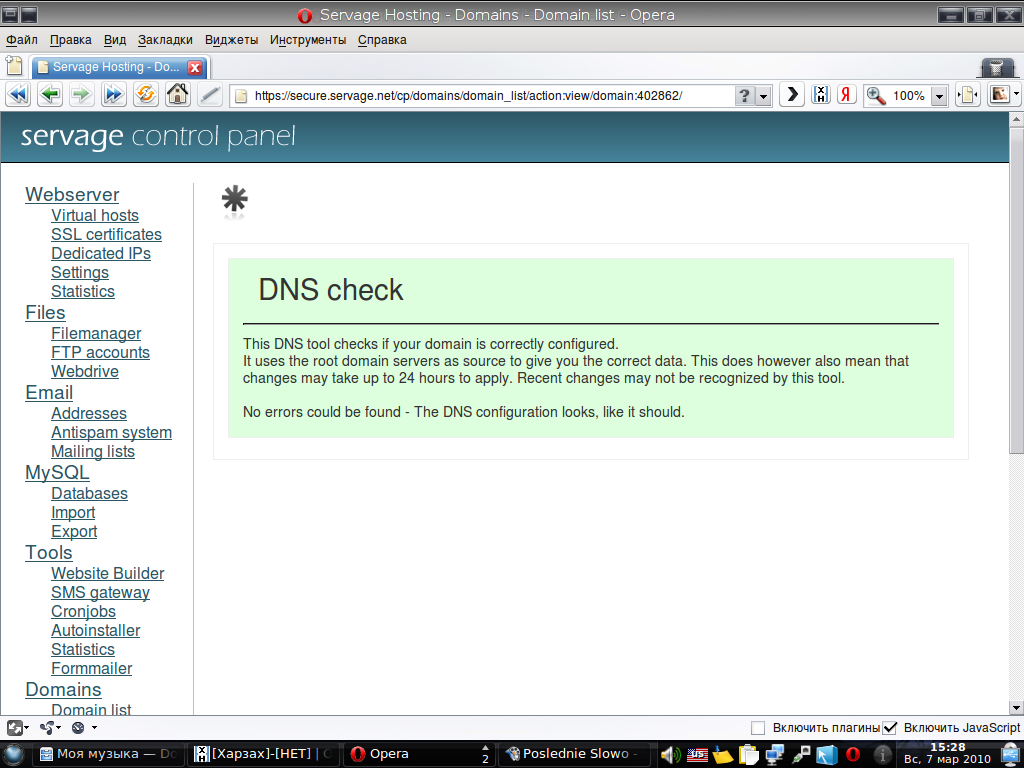The image size is (1024, 768).
Task: Click the Opera Link sync icon in status bar
Action: [x=47, y=728]
